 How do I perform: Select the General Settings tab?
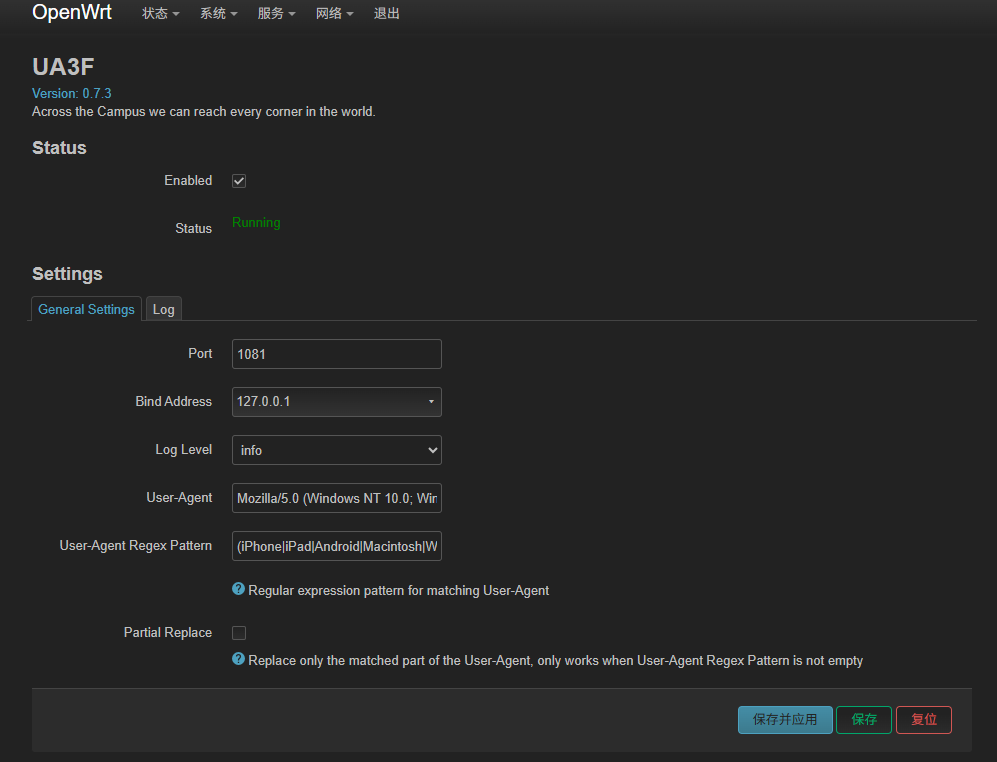[x=86, y=309]
